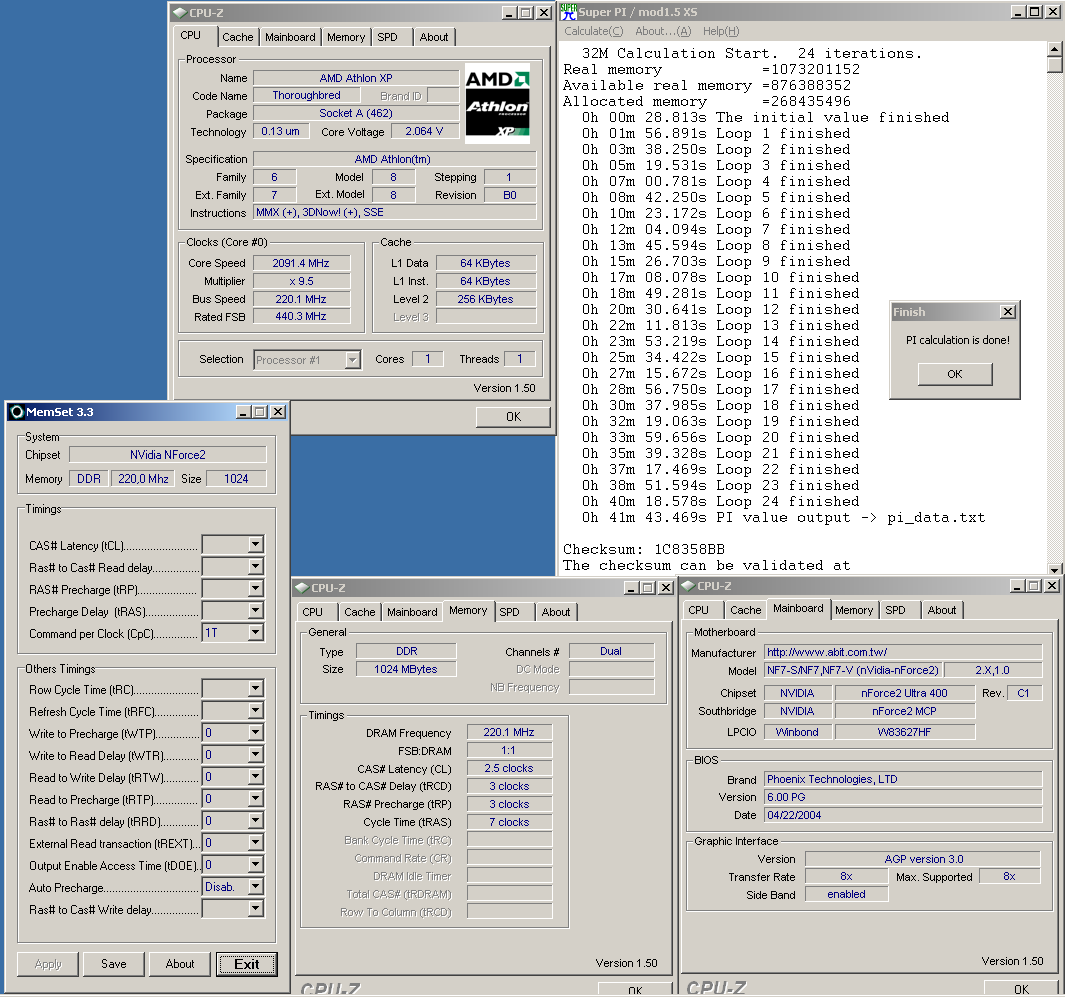Click the DRAM Frequency 220.1 MHz field
The height and width of the screenshot is (997, 1065).
509,733
